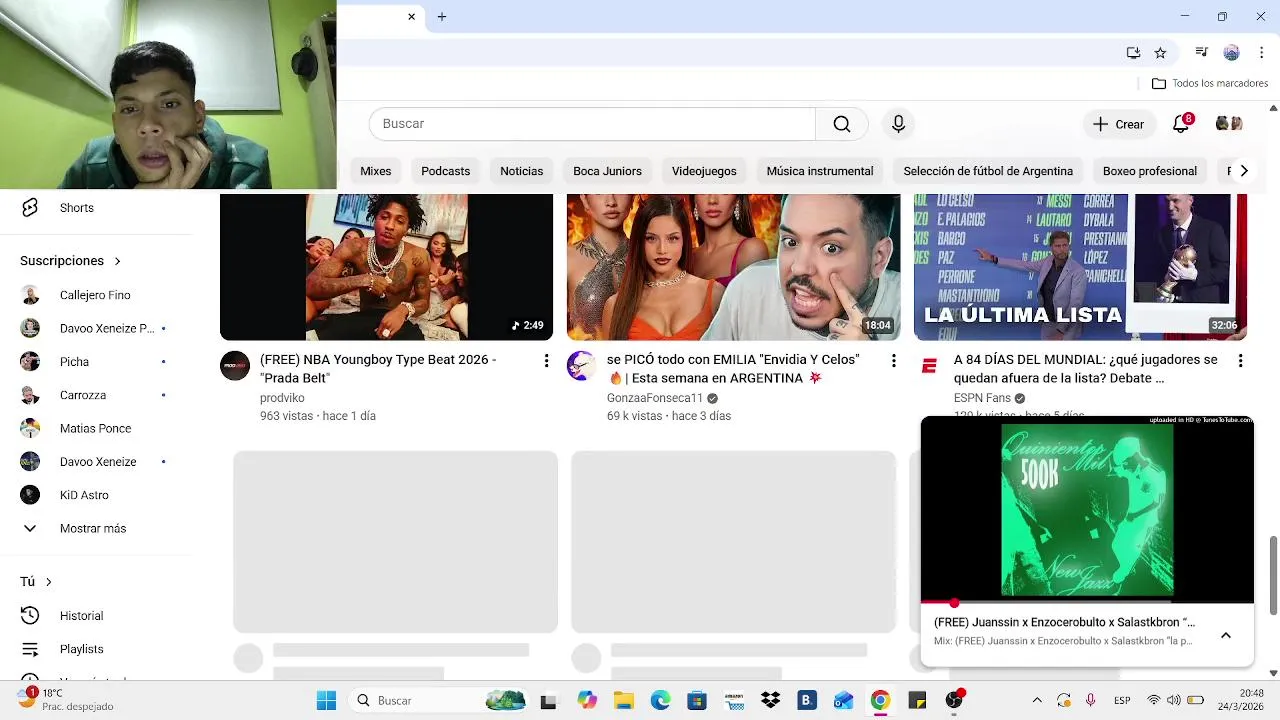This screenshot has height=720, width=1280.
Task: Open options for the NBA Youngboy video
Action: pyautogui.click(x=546, y=360)
